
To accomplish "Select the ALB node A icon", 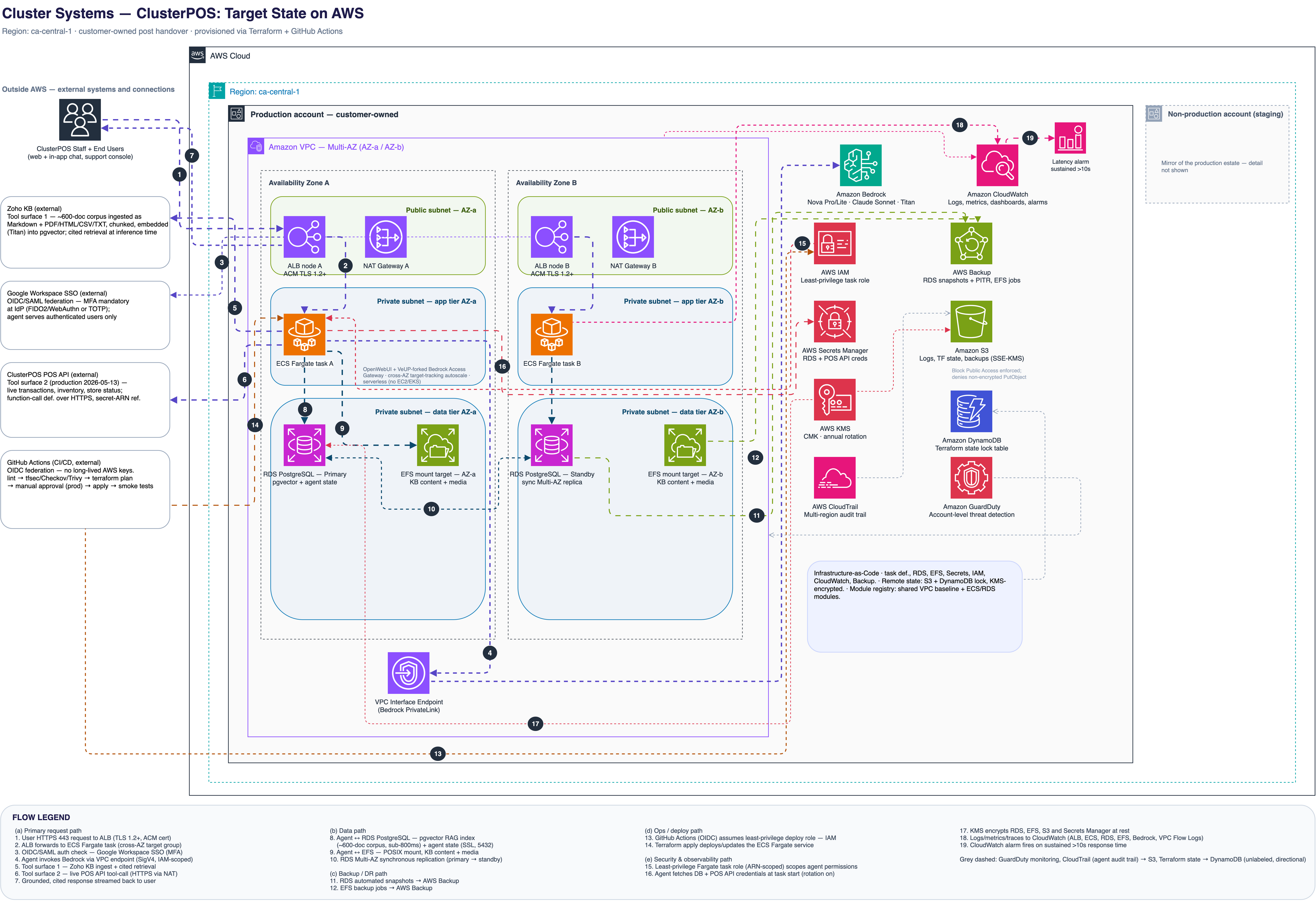I will 304,237.
